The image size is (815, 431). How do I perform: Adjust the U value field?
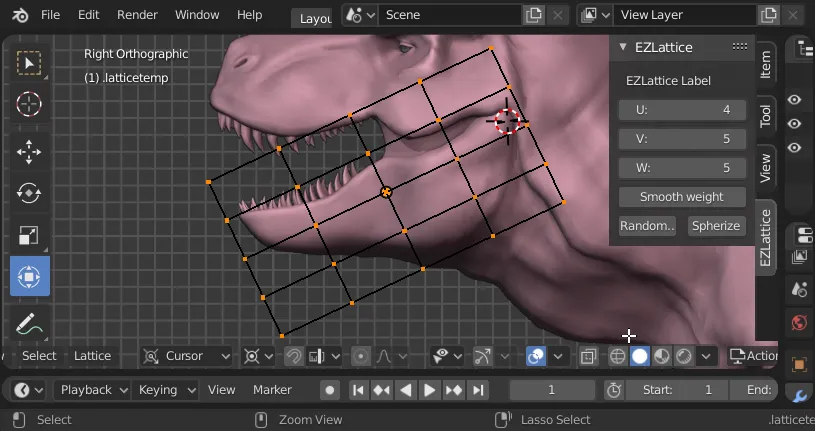point(682,110)
